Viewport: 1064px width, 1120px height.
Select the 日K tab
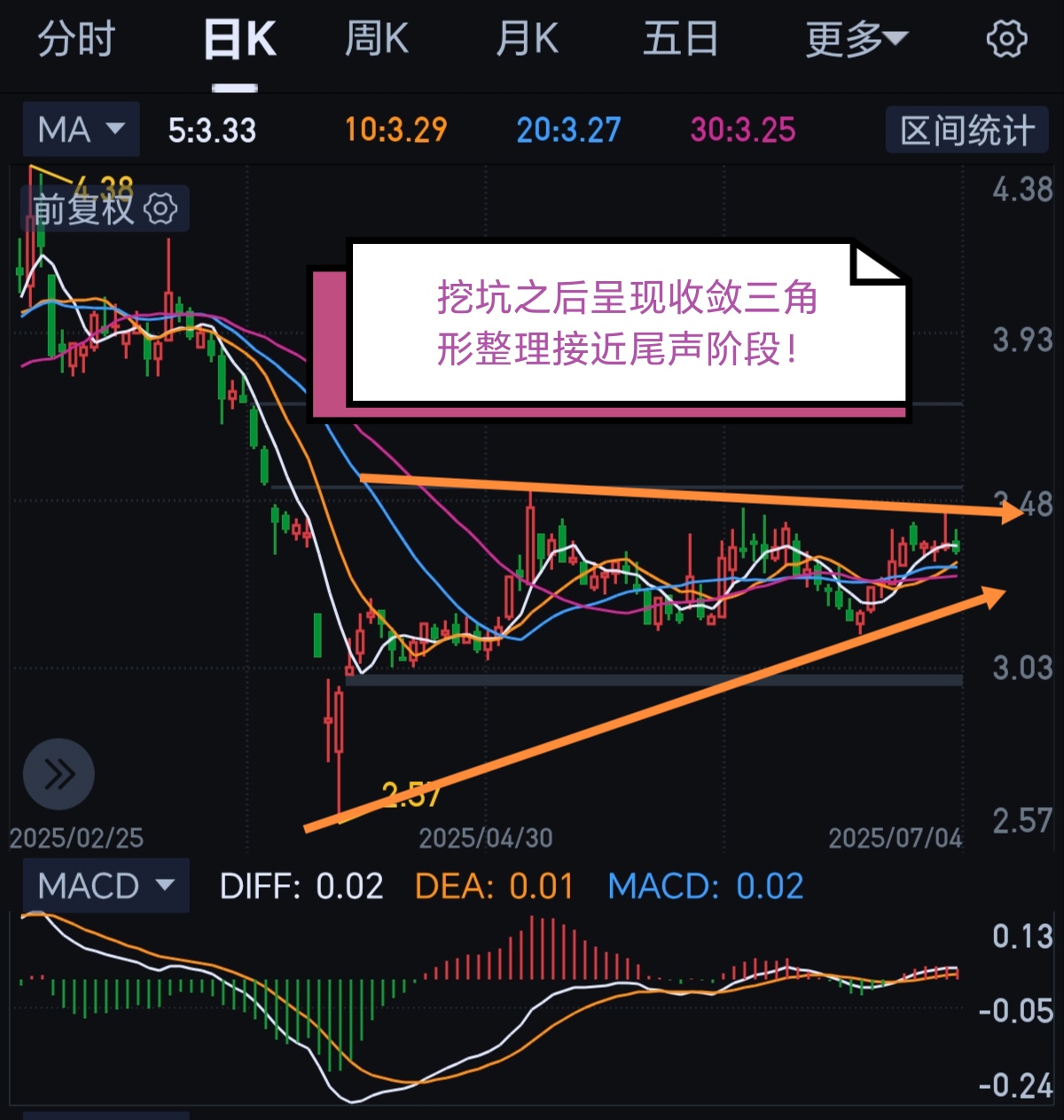point(239,40)
